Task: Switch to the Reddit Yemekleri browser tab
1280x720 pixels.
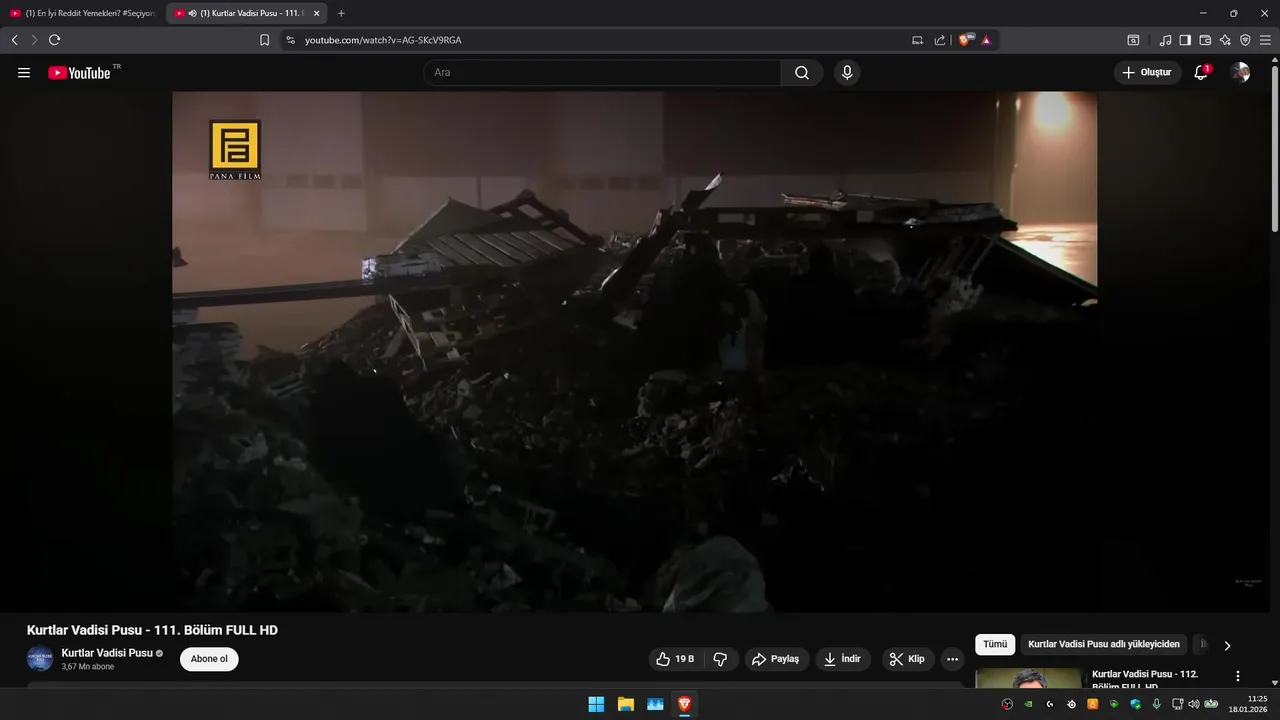Action: 82,13
